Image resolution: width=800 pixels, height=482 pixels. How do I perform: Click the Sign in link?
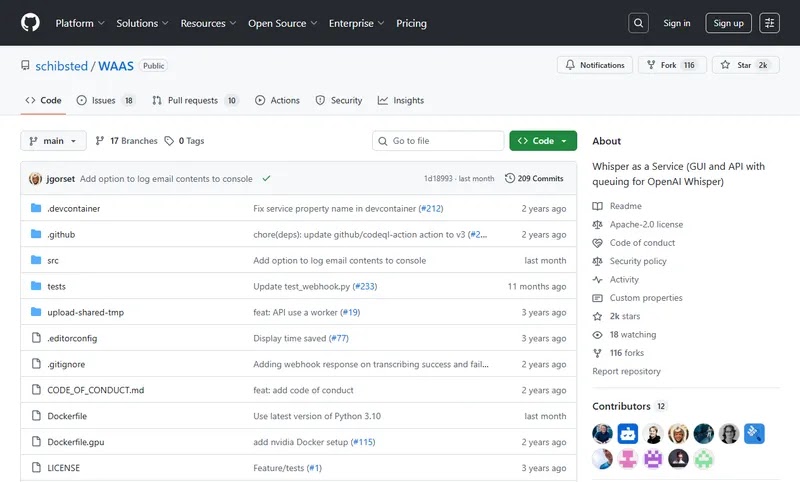click(677, 23)
